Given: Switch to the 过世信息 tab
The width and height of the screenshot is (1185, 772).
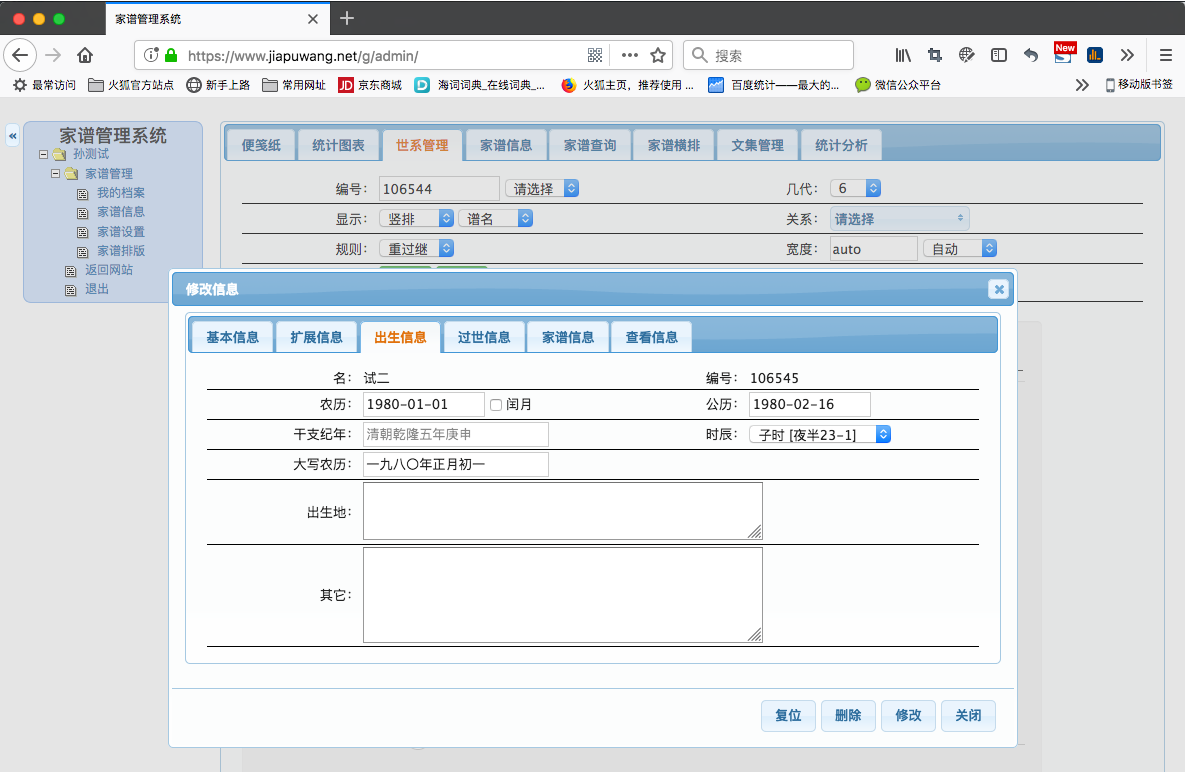Looking at the screenshot, I should (484, 337).
